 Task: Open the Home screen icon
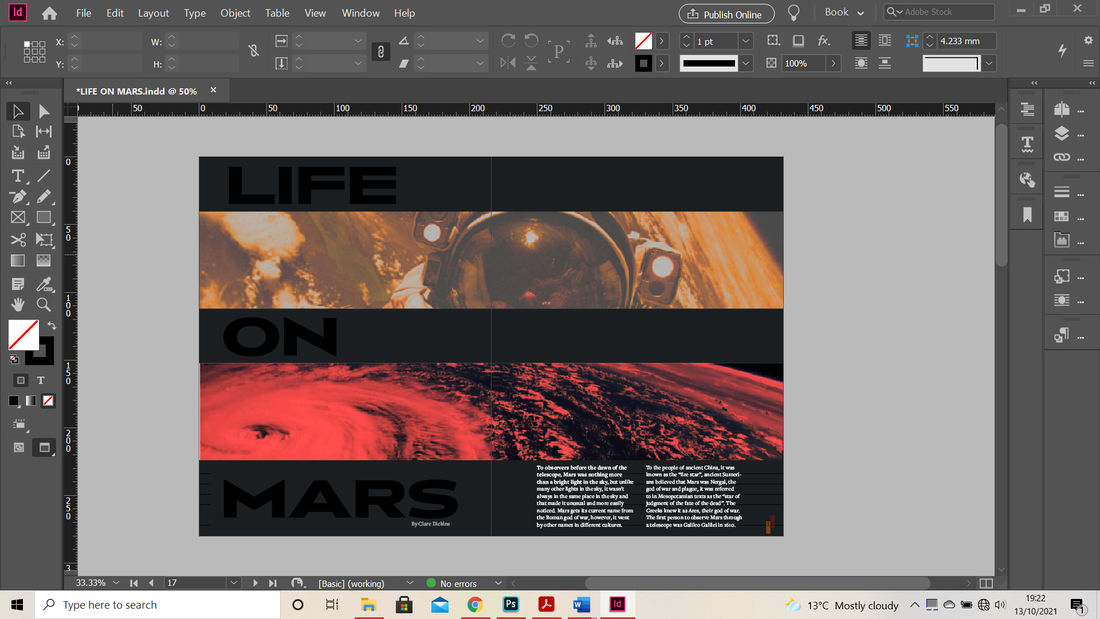click(x=49, y=13)
